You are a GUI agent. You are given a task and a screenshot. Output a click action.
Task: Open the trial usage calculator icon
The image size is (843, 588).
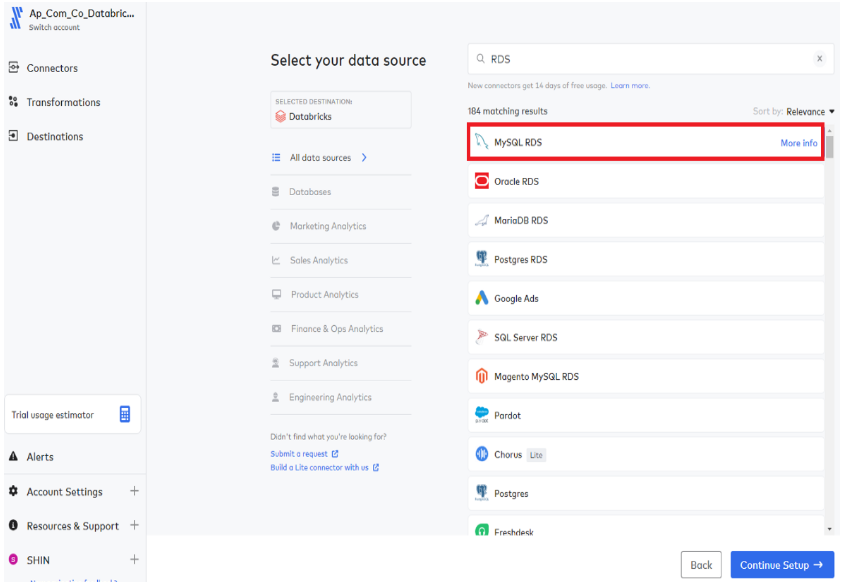click(x=125, y=414)
